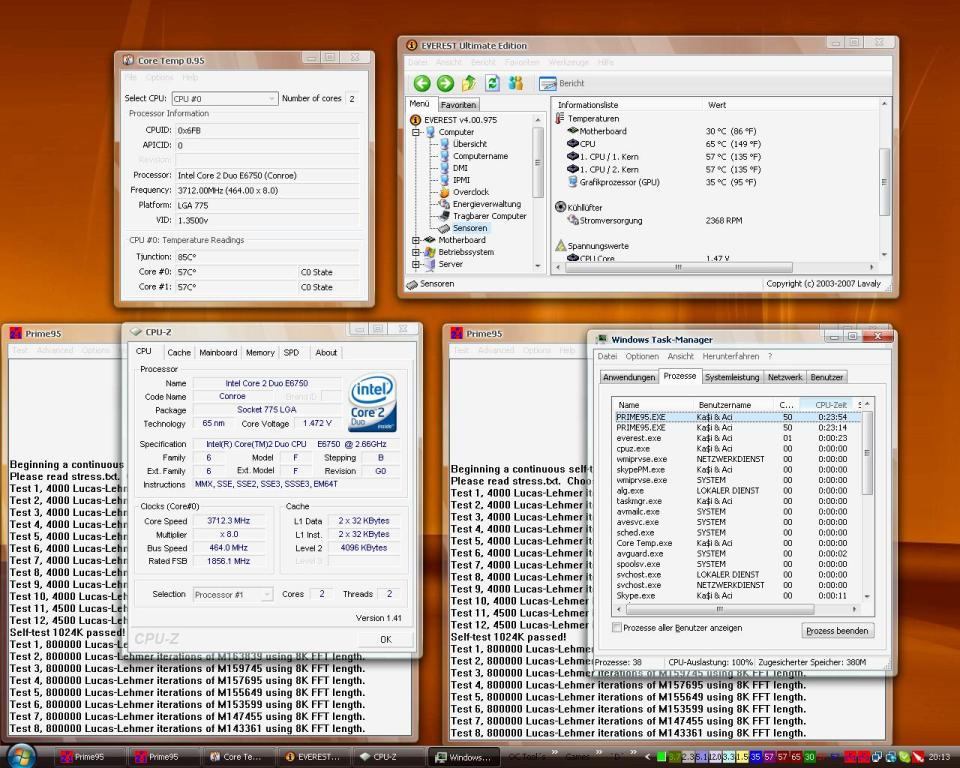The width and height of the screenshot is (960, 768).
Task: Select Tragbarer Computer in the EVEREST tree
Action: pos(489,216)
